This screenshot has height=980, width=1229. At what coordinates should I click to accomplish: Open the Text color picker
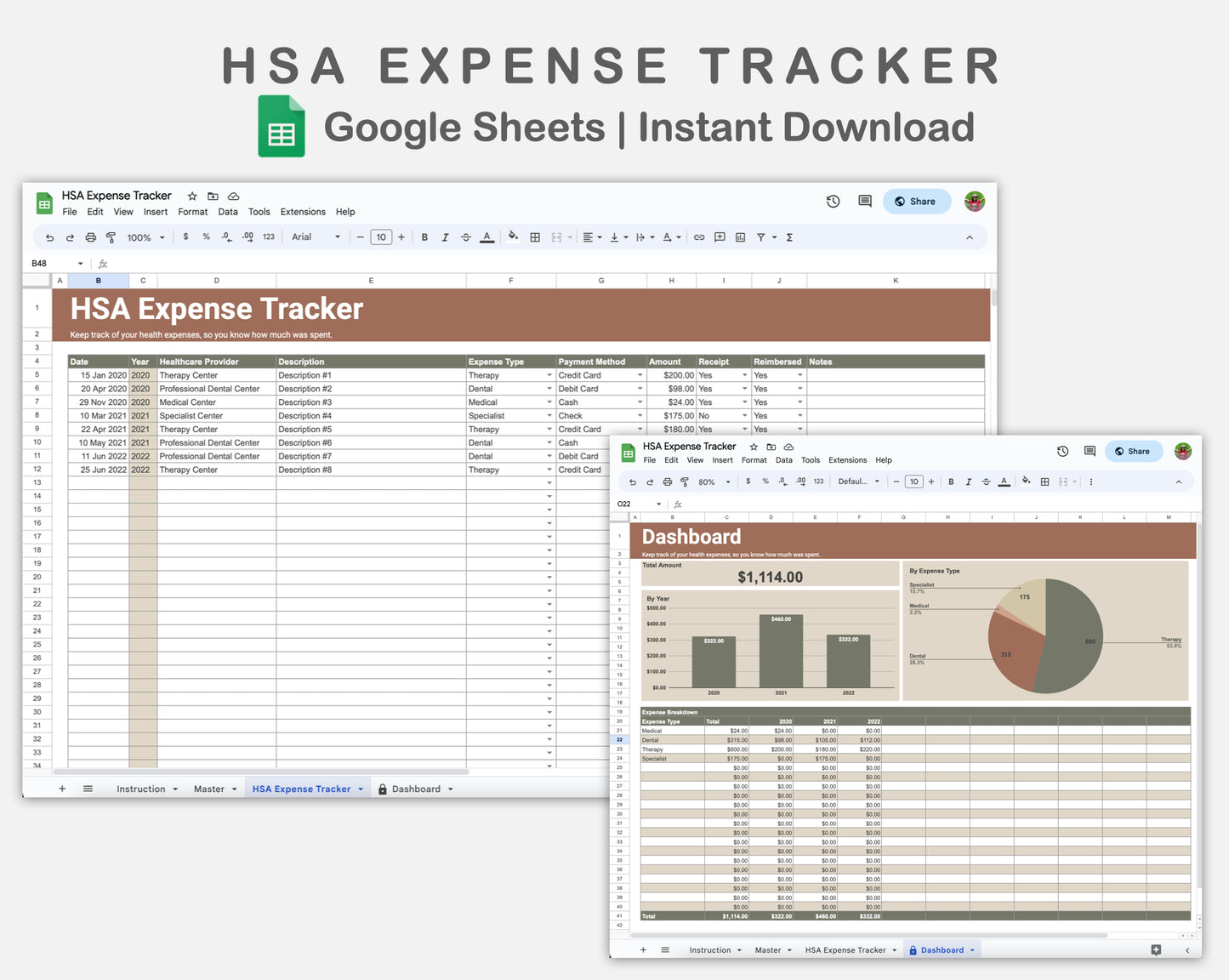(486, 237)
